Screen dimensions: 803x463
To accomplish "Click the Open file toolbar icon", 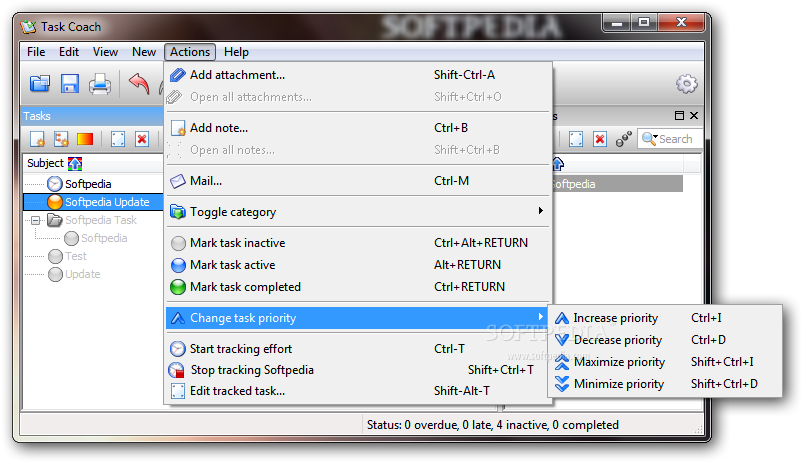I will 39,83.
